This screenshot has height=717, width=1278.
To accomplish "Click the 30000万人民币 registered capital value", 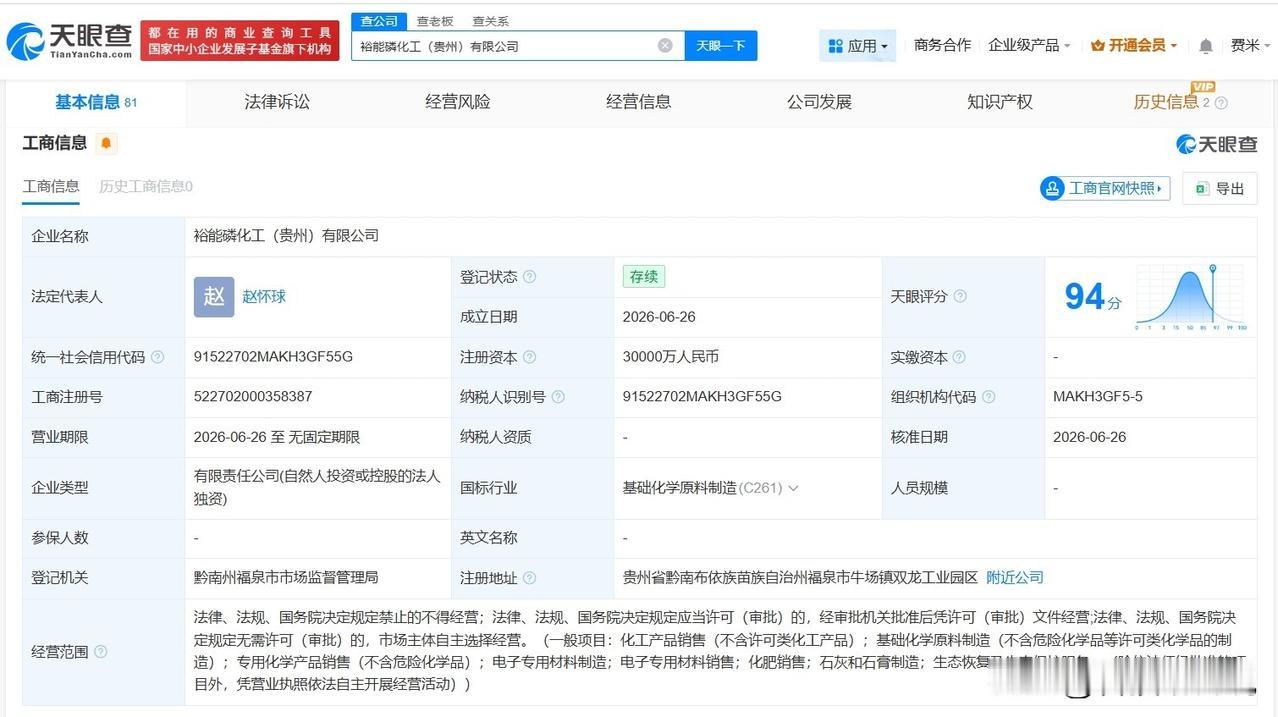I will coord(670,357).
